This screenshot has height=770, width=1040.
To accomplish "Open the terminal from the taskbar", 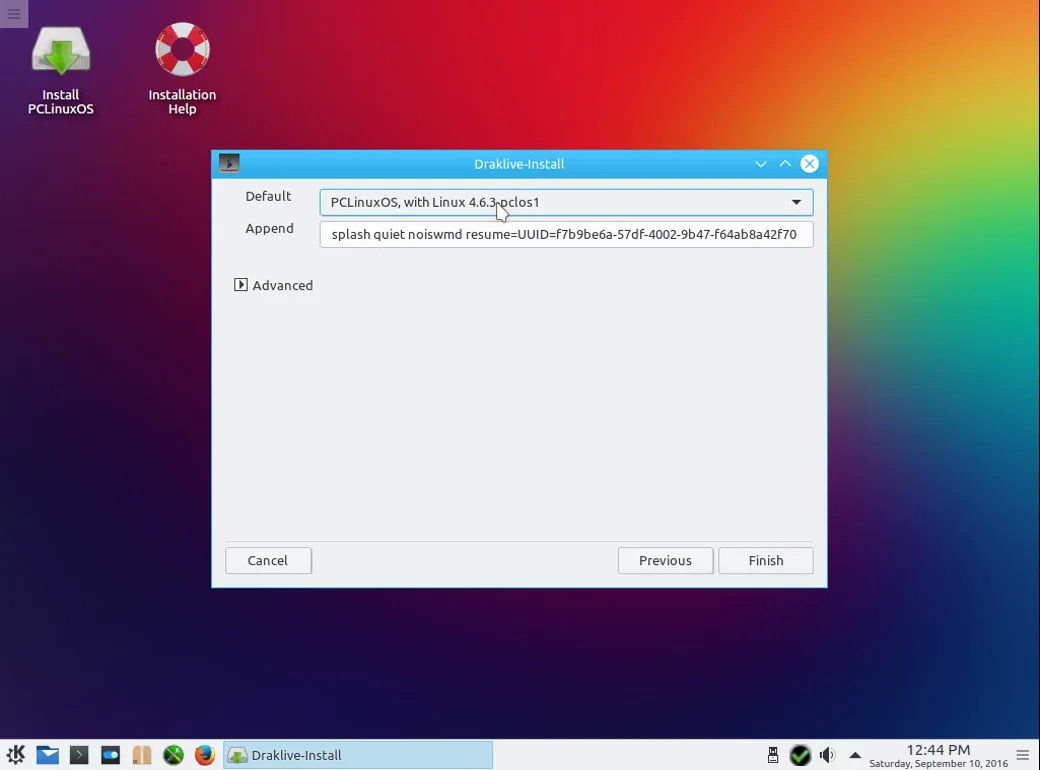I will [x=79, y=755].
